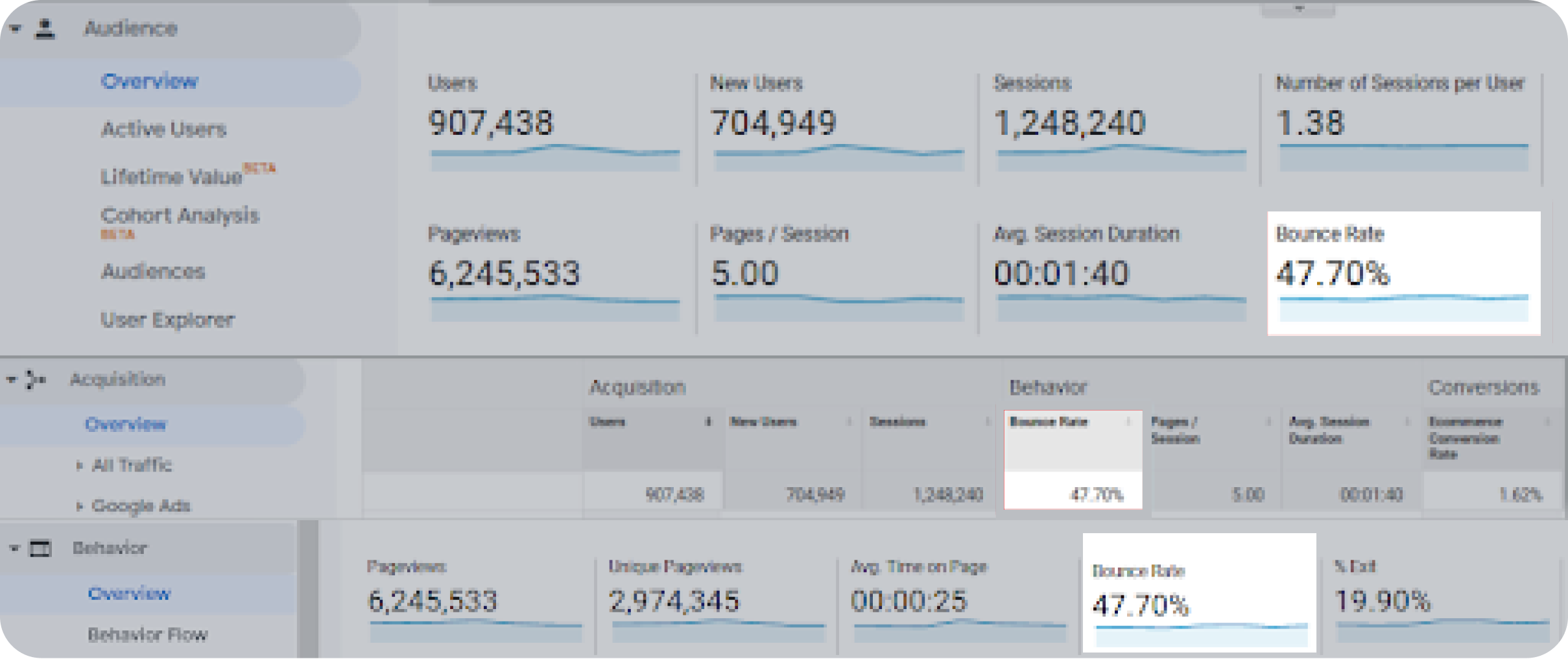Click the Audience person icon

click(45, 29)
